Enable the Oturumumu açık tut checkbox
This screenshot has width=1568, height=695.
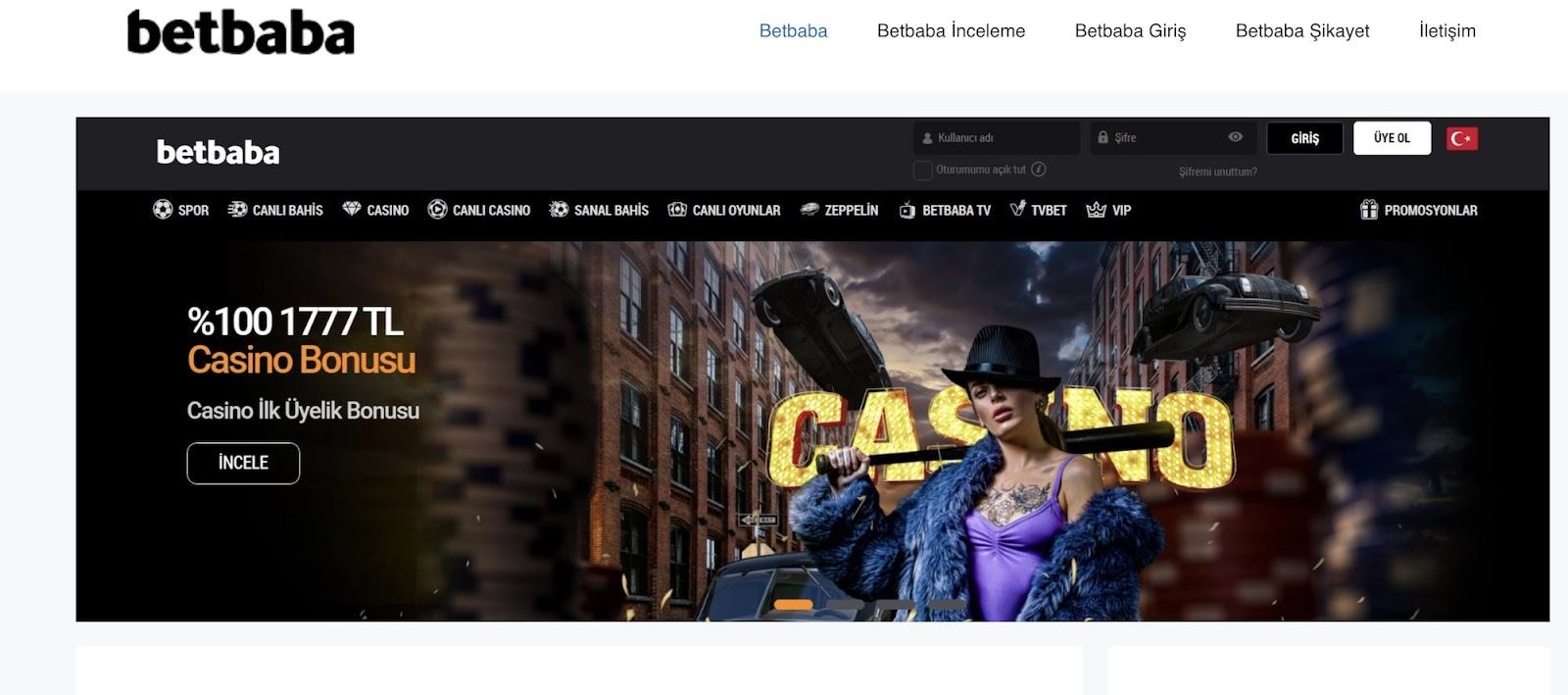922,171
